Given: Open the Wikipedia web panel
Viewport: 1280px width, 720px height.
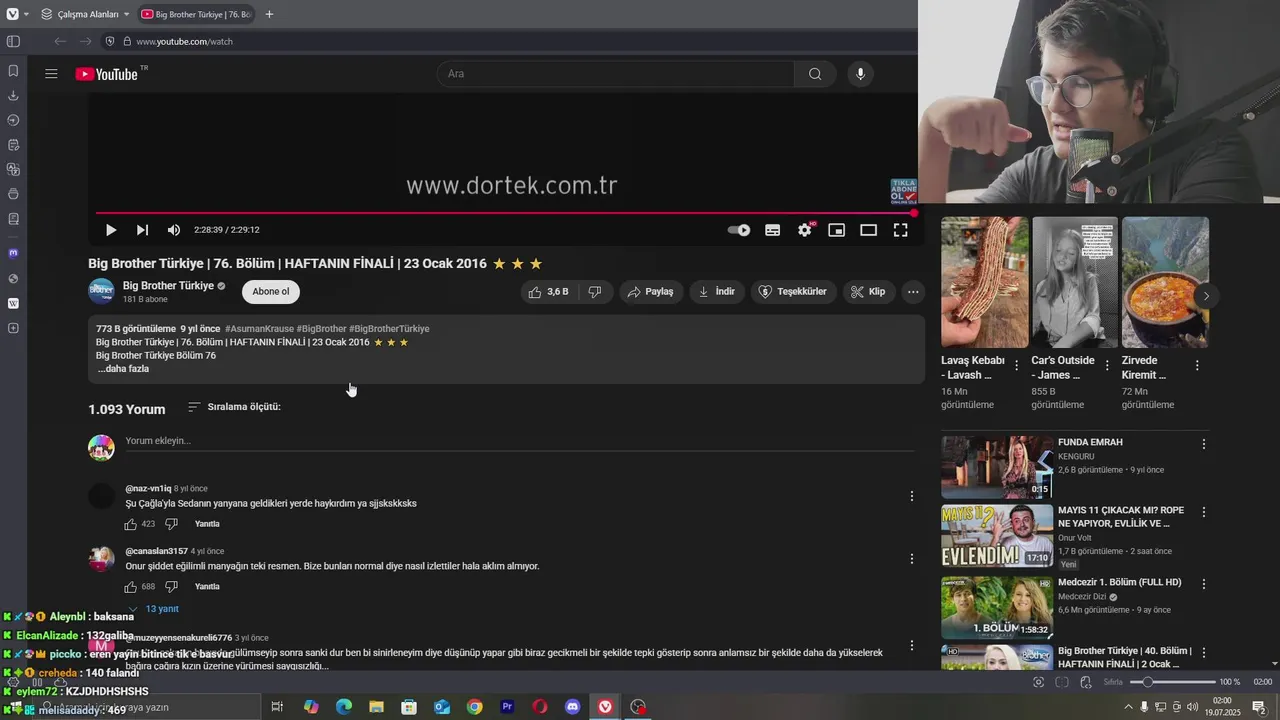Looking at the screenshot, I should tap(13, 303).
